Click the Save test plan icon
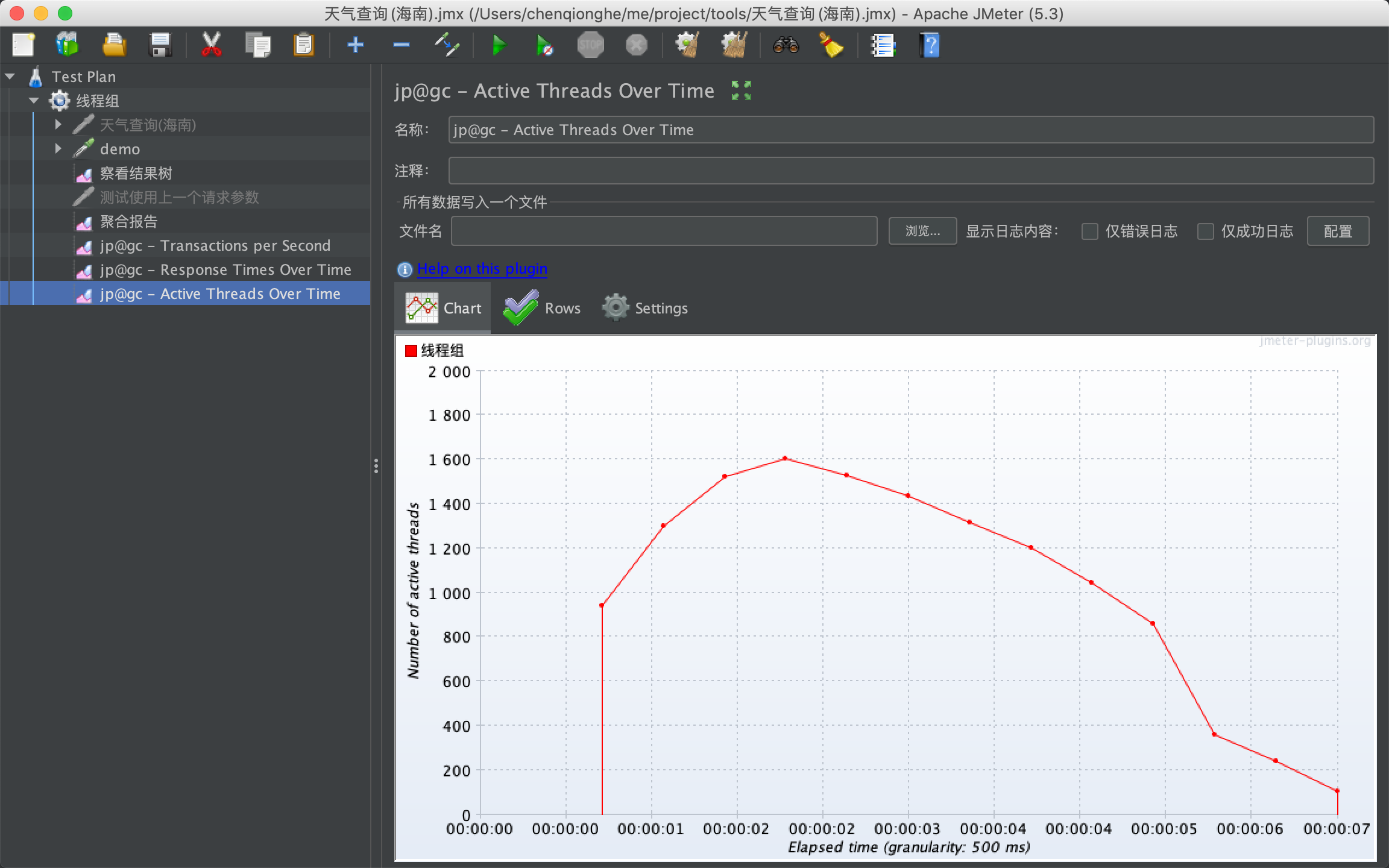Viewport: 1389px width, 868px height. (x=160, y=45)
